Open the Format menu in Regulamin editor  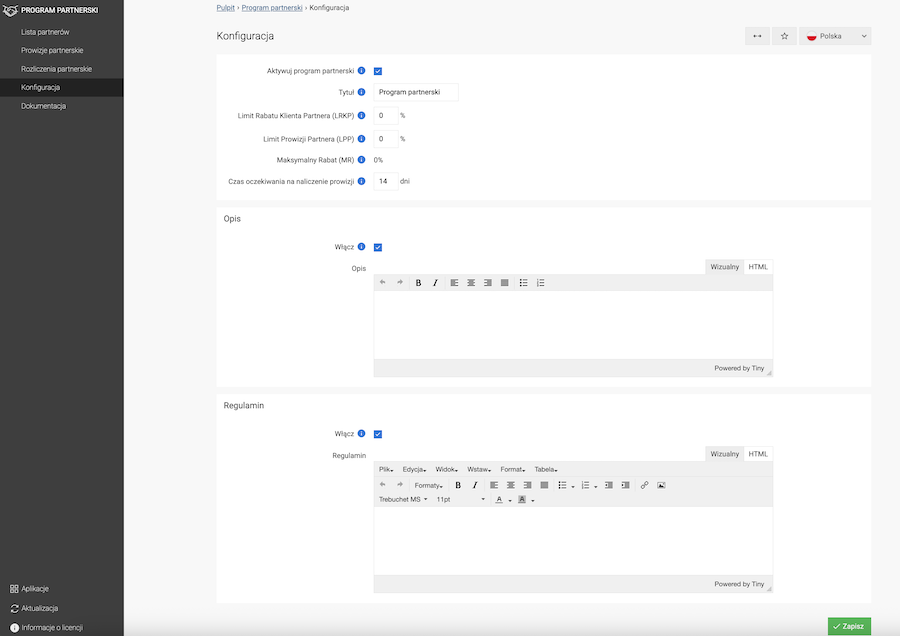click(x=513, y=470)
